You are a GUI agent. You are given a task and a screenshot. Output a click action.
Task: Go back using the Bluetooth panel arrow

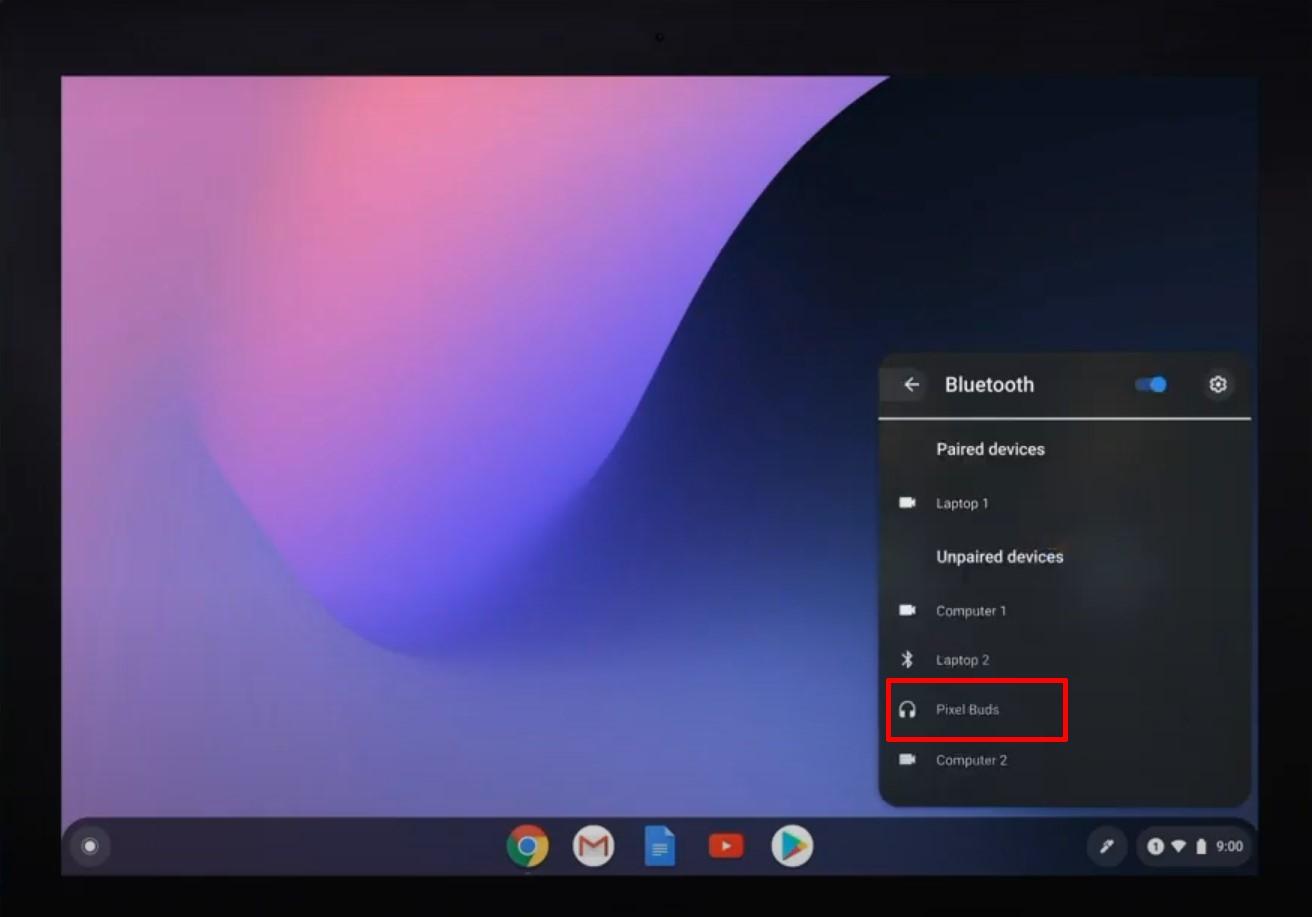pyautogui.click(x=911, y=384)
